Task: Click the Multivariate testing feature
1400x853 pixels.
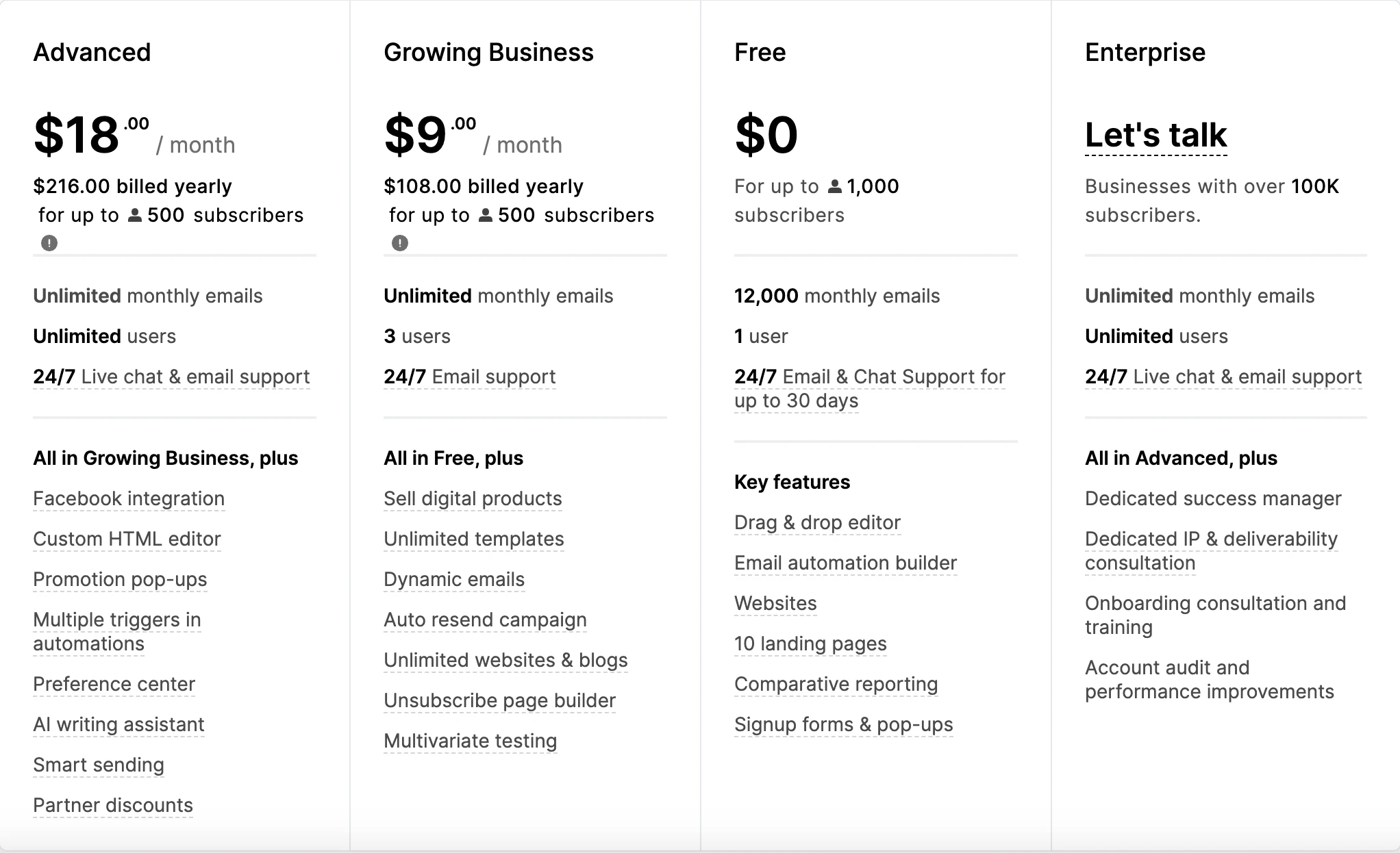Action: [x=470, y=741]
